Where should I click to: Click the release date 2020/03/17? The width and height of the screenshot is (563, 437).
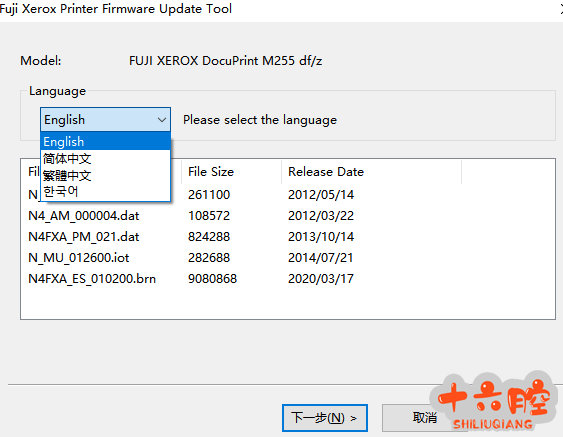(321, 279)
